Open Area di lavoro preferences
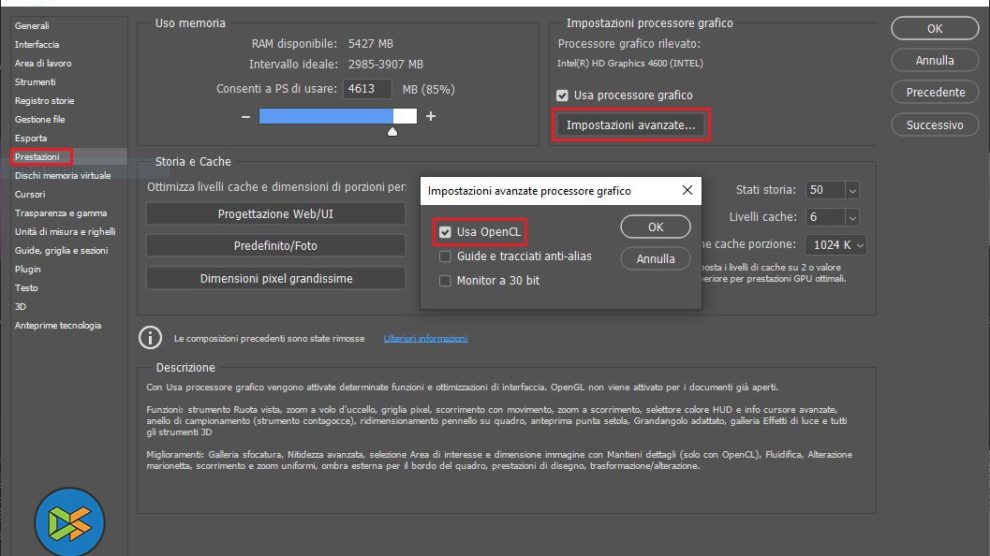The width and height of the screenshot is (990, 556). (x=43, y=63)
